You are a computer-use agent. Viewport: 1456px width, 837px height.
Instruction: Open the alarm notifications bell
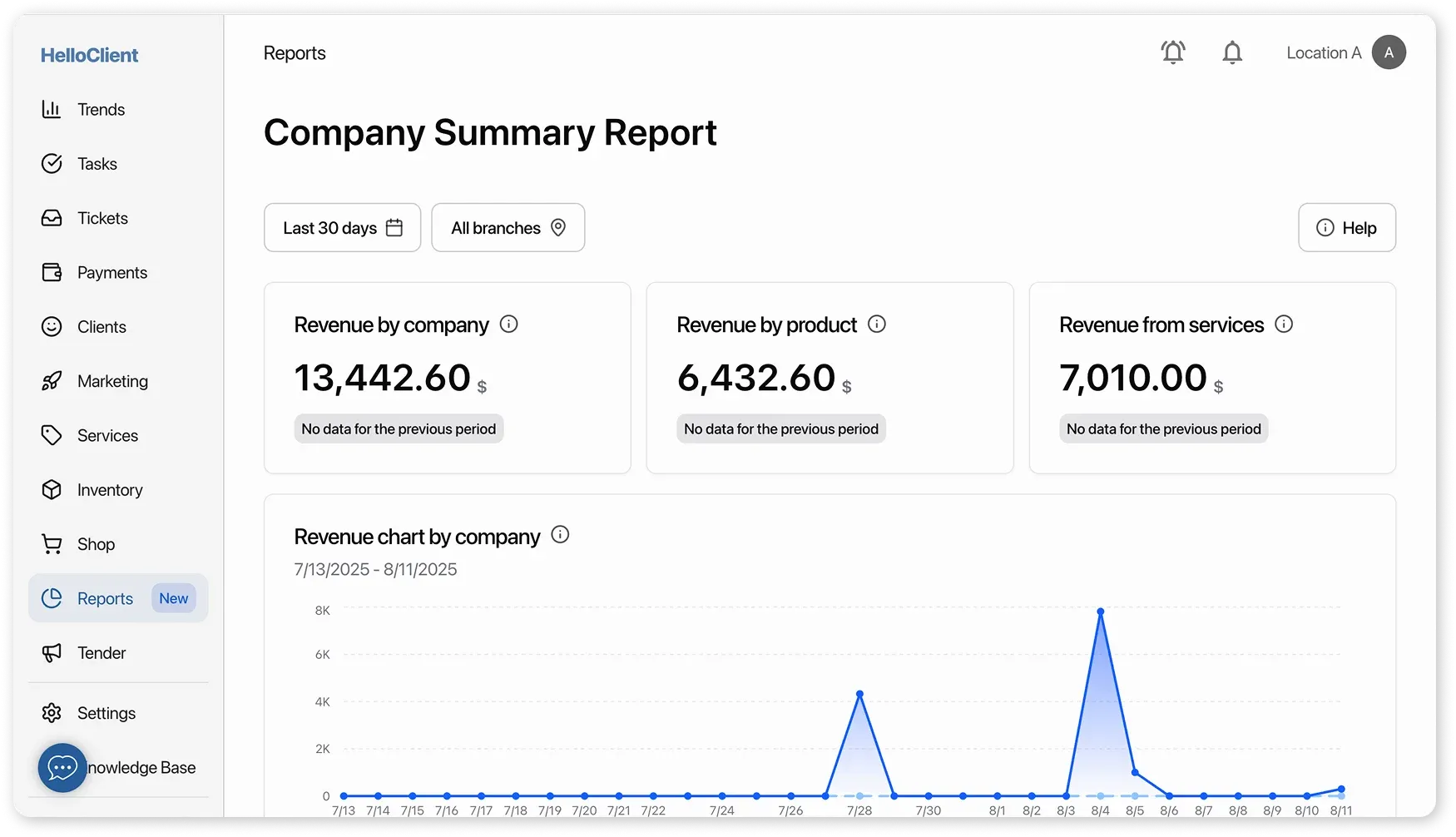pos(1173,52)
